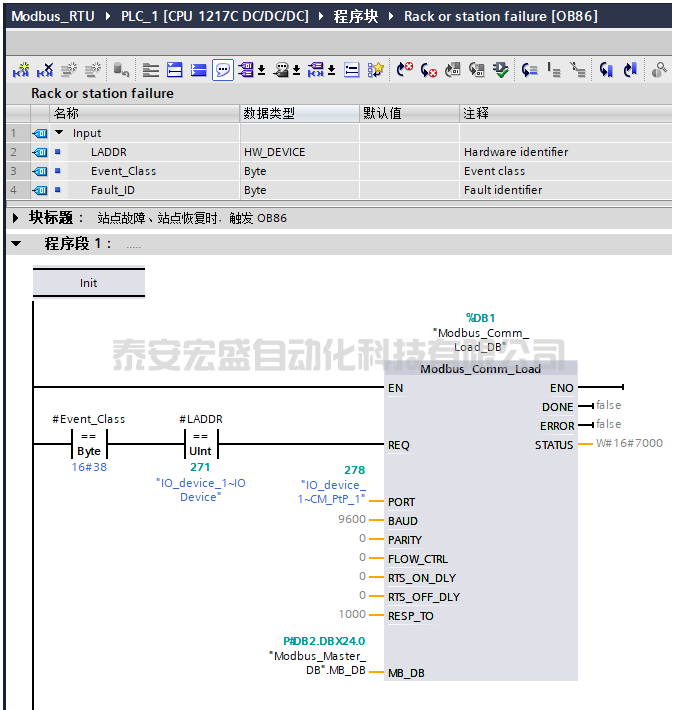Select the Modbus_Comm_Load instruction box title
Screen dimensions: 675x710
[x=480, y=369]
